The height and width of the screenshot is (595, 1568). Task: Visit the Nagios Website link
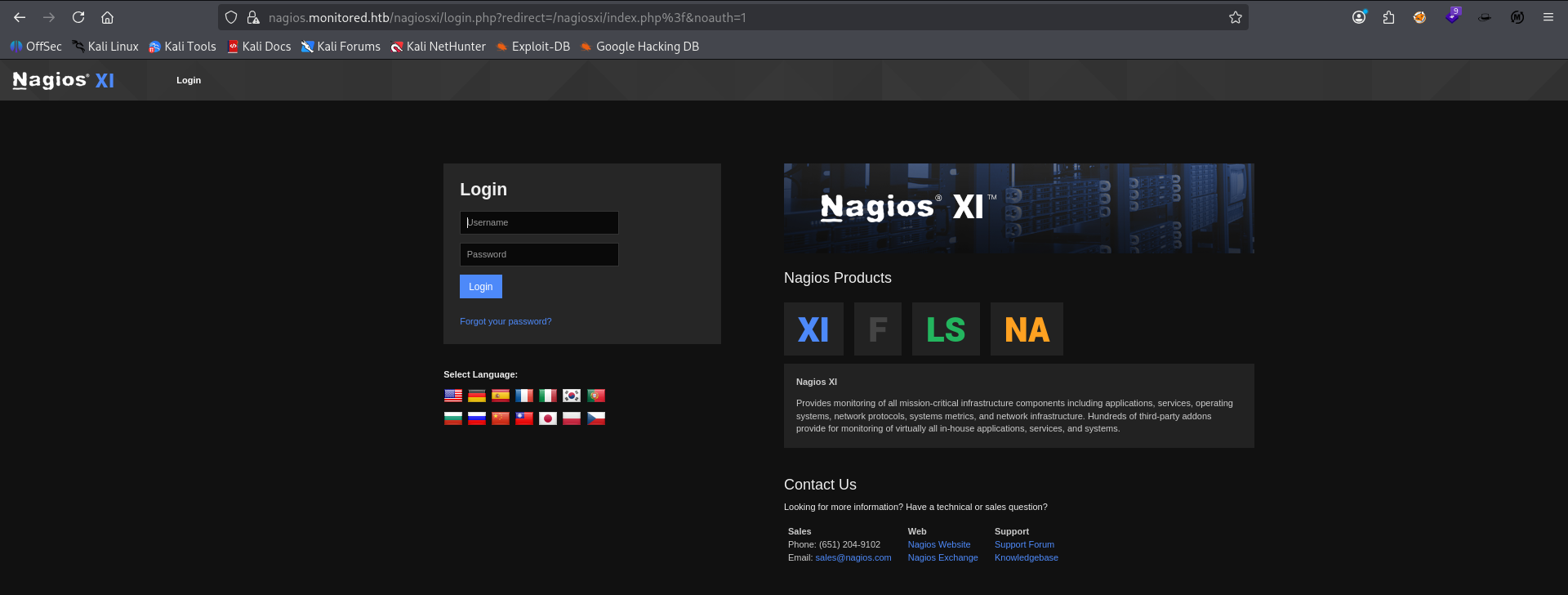pos(939,544)
